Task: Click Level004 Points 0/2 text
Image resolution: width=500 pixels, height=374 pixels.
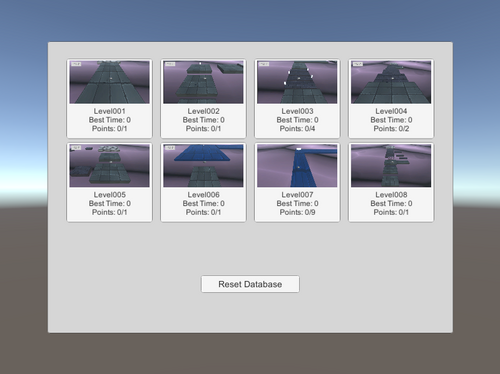Action: (x=391, y=129)
